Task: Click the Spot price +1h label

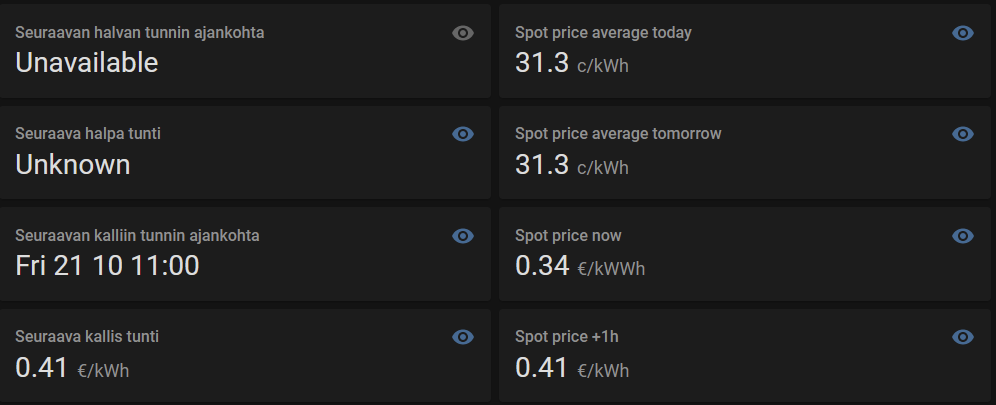Action: coord(559,337)
